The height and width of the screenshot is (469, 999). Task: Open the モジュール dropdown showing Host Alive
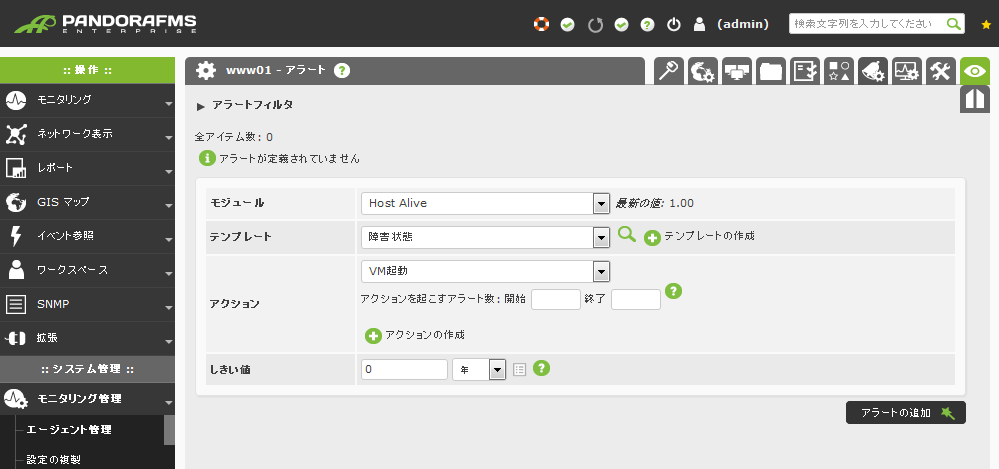tap(485, 203)
